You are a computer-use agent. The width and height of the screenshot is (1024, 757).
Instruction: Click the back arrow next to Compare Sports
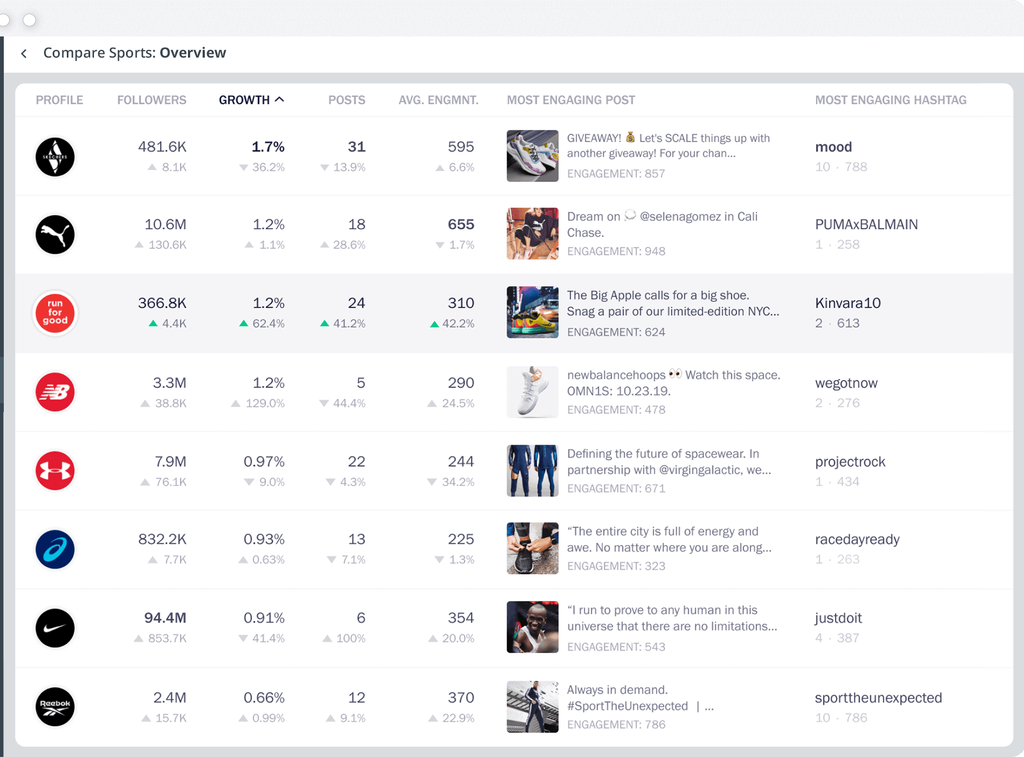tap(24, 53)
